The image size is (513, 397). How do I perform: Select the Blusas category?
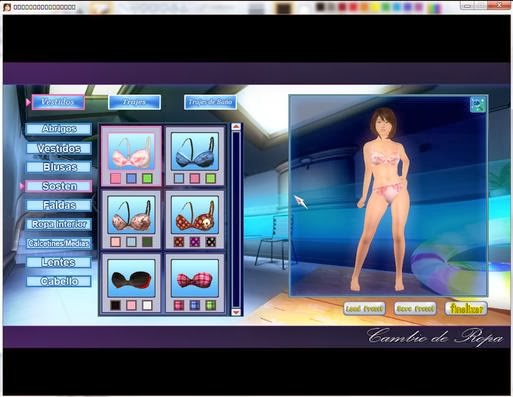pos(59,167)
